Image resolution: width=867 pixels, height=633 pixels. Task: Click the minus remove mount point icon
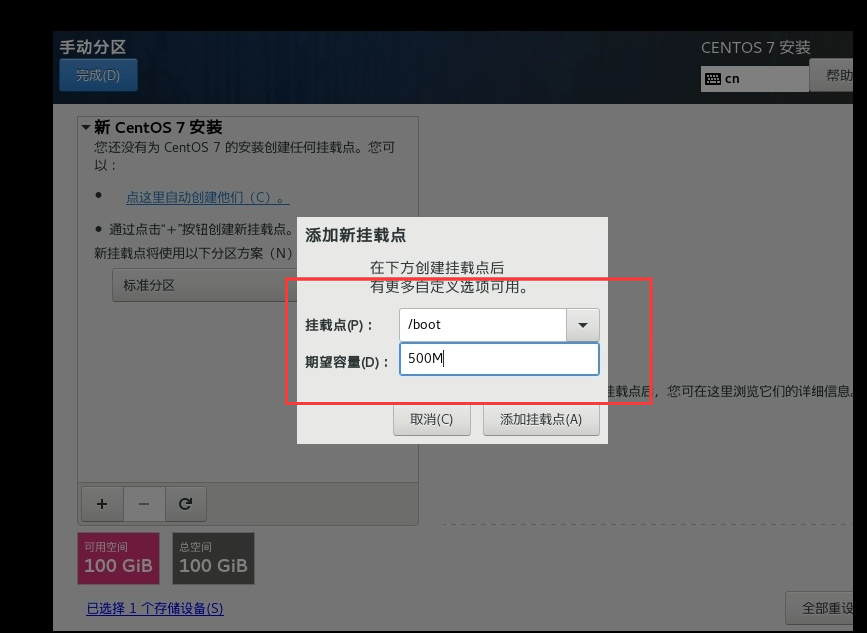pos(144,504)
